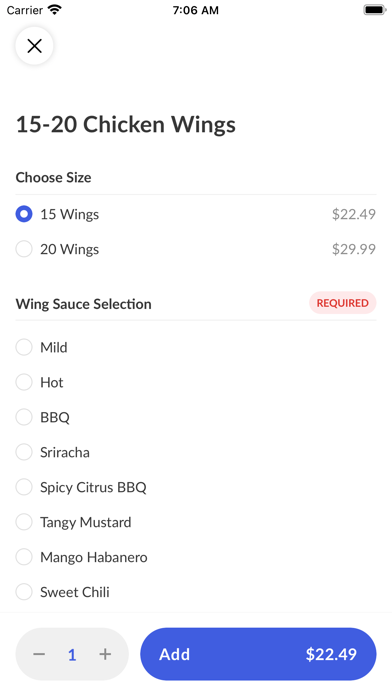Choose Hot wing sauce
Screen dimensions: 392x696
196,382
